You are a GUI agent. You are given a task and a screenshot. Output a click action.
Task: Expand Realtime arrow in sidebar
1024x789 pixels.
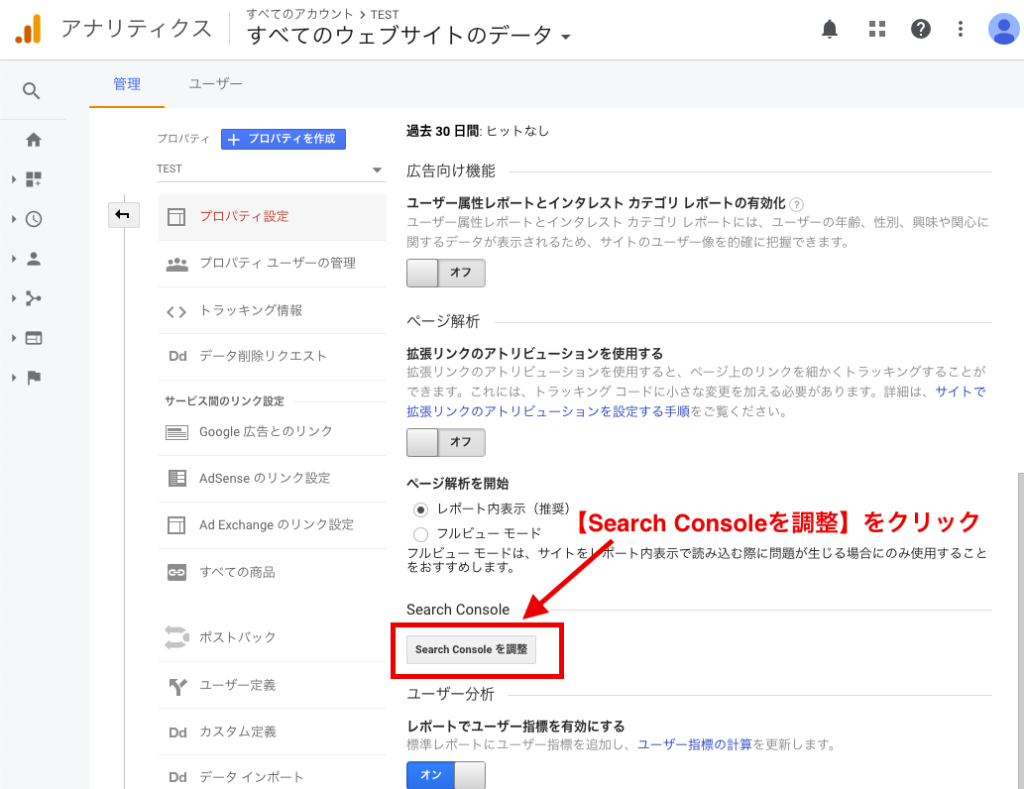click(14, 219)
